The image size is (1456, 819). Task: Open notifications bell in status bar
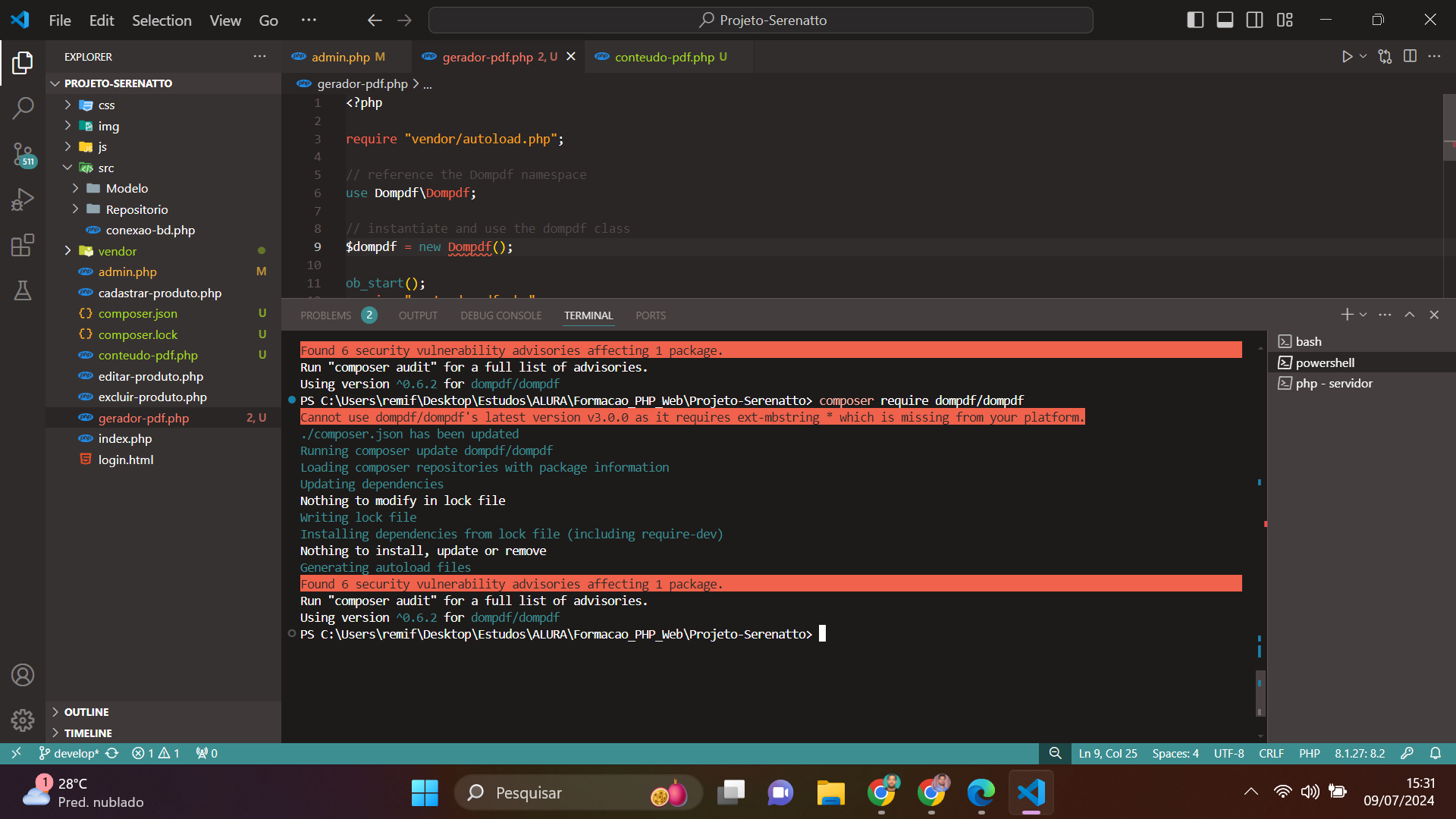pyautogui.click(x=1435, y=753)
